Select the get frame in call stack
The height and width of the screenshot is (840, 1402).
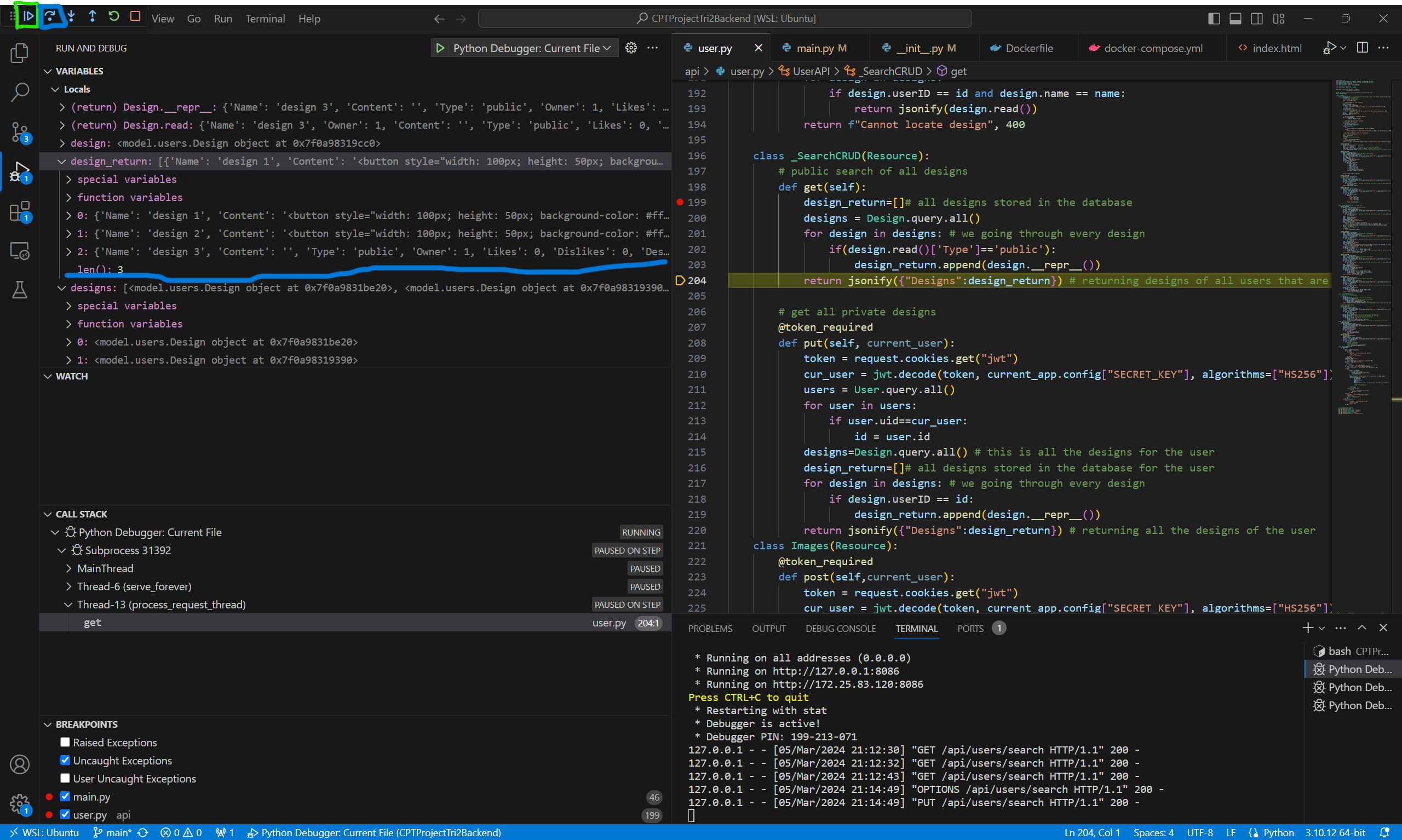tap(355, 622)
